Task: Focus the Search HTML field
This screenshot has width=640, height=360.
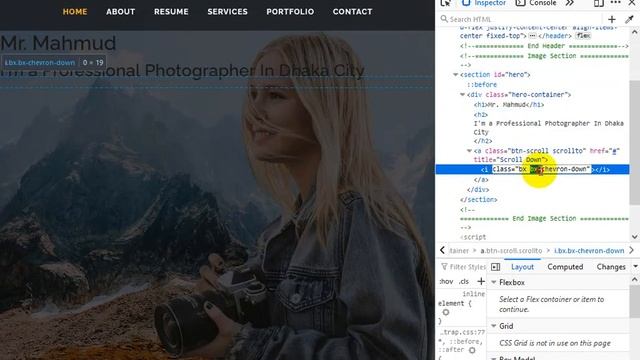Action: (x=520, y=19)
